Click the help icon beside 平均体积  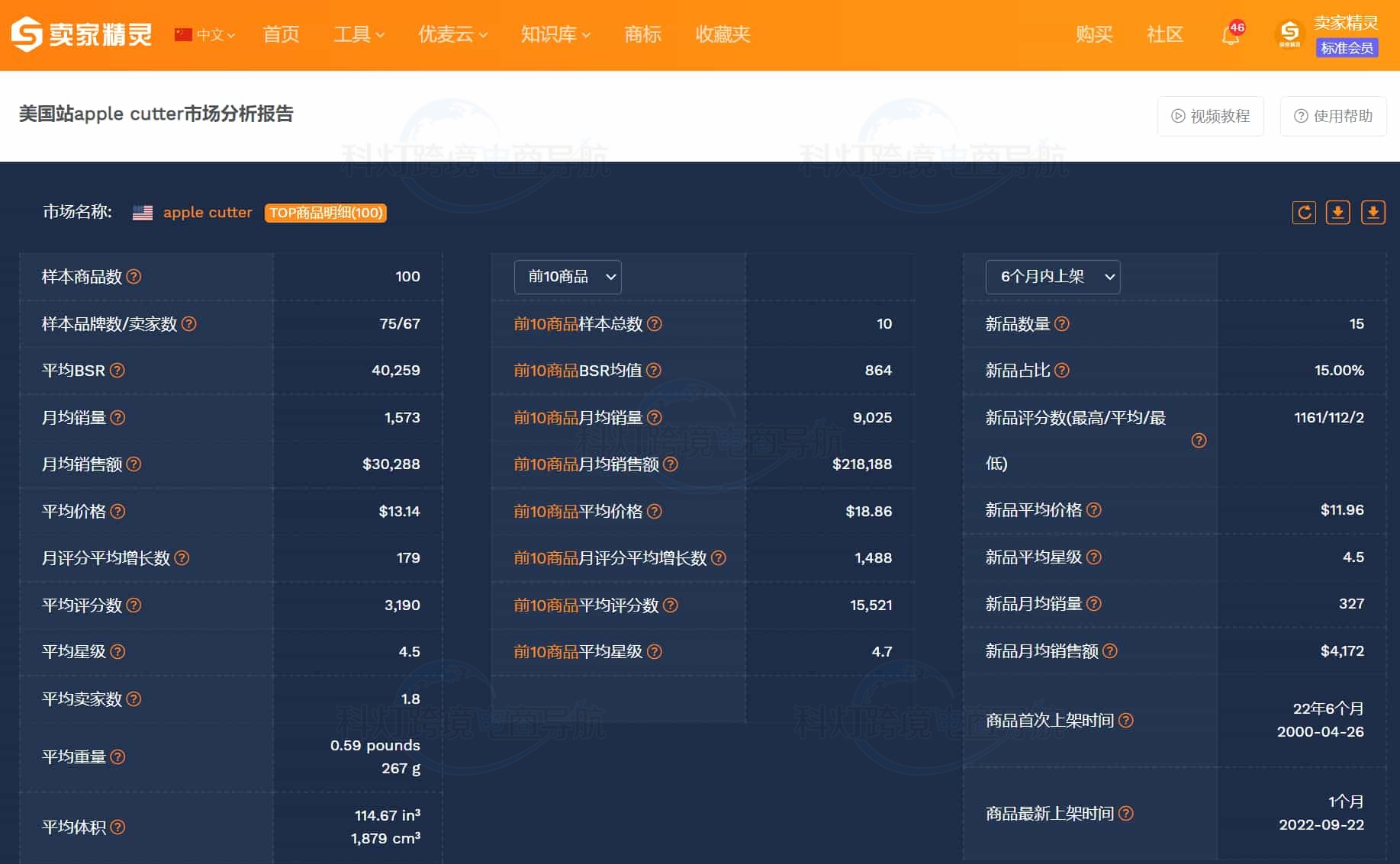117,827
